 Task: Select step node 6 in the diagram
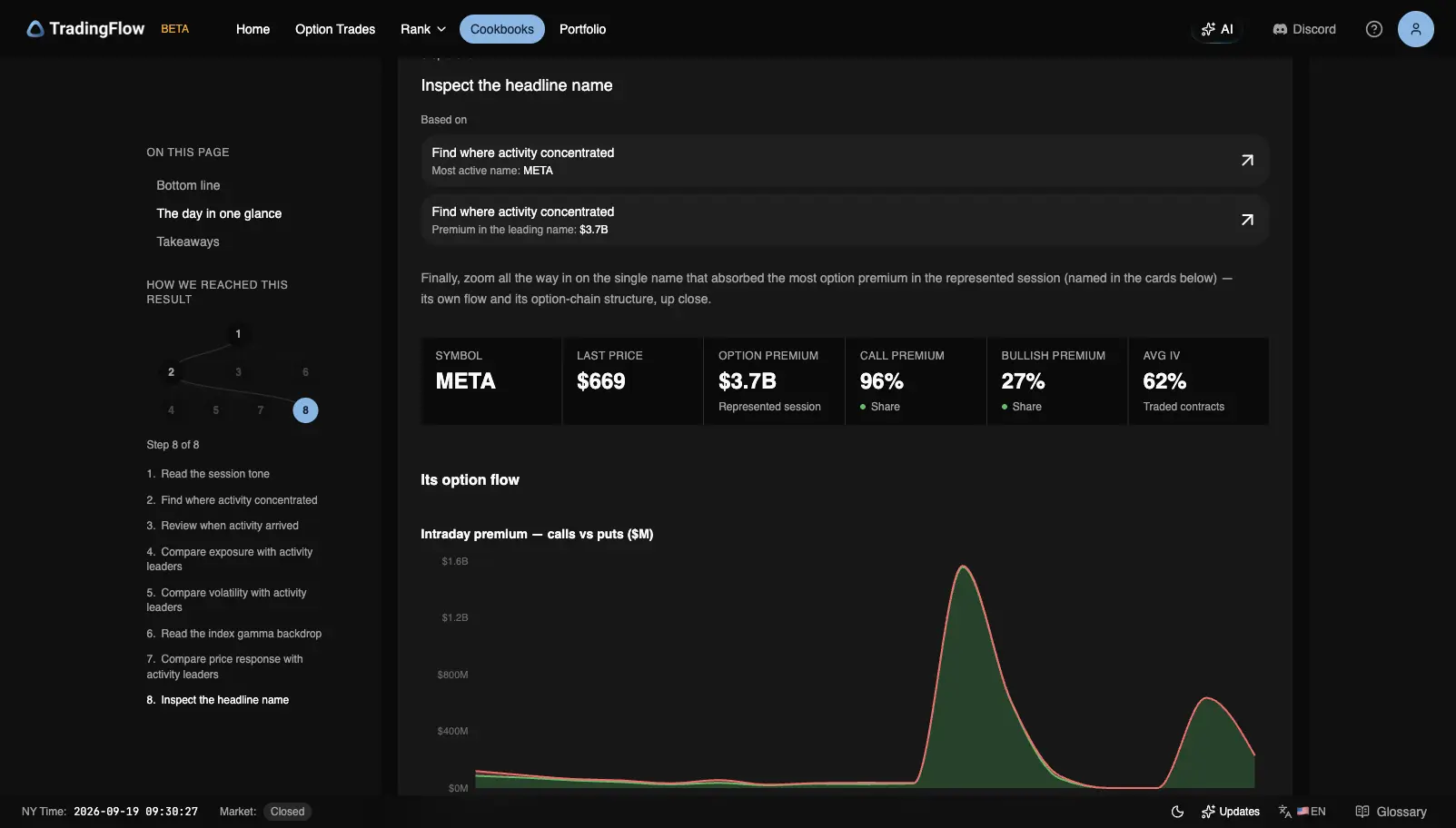tap(305, 372)
